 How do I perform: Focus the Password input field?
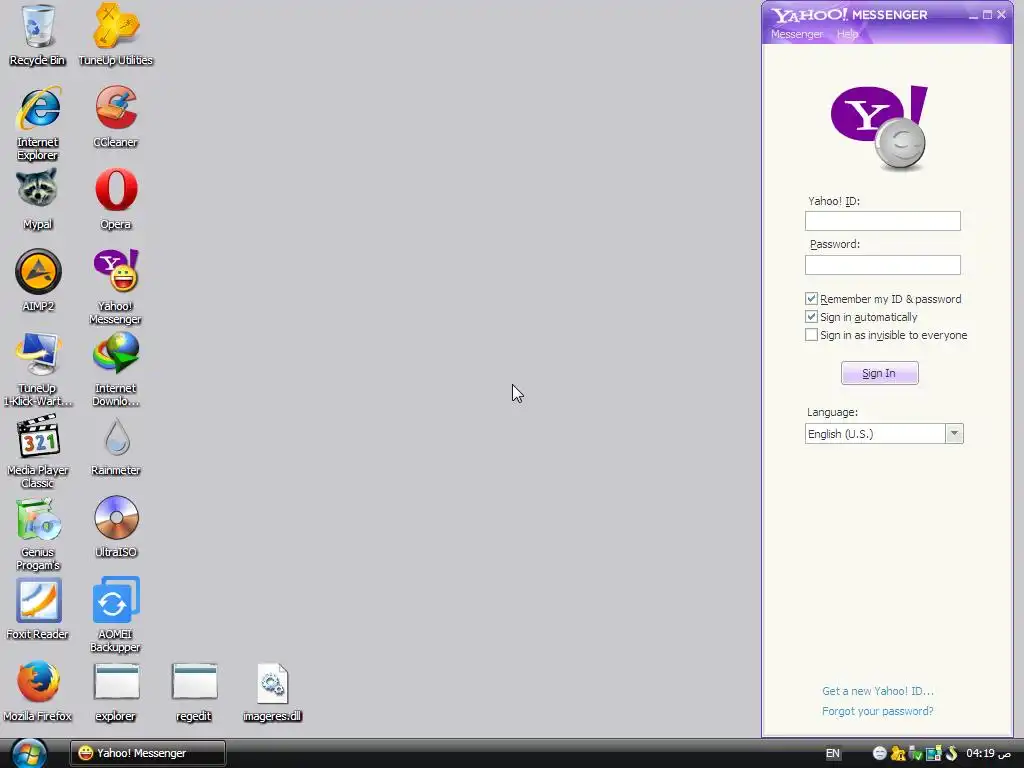point(883,265)
